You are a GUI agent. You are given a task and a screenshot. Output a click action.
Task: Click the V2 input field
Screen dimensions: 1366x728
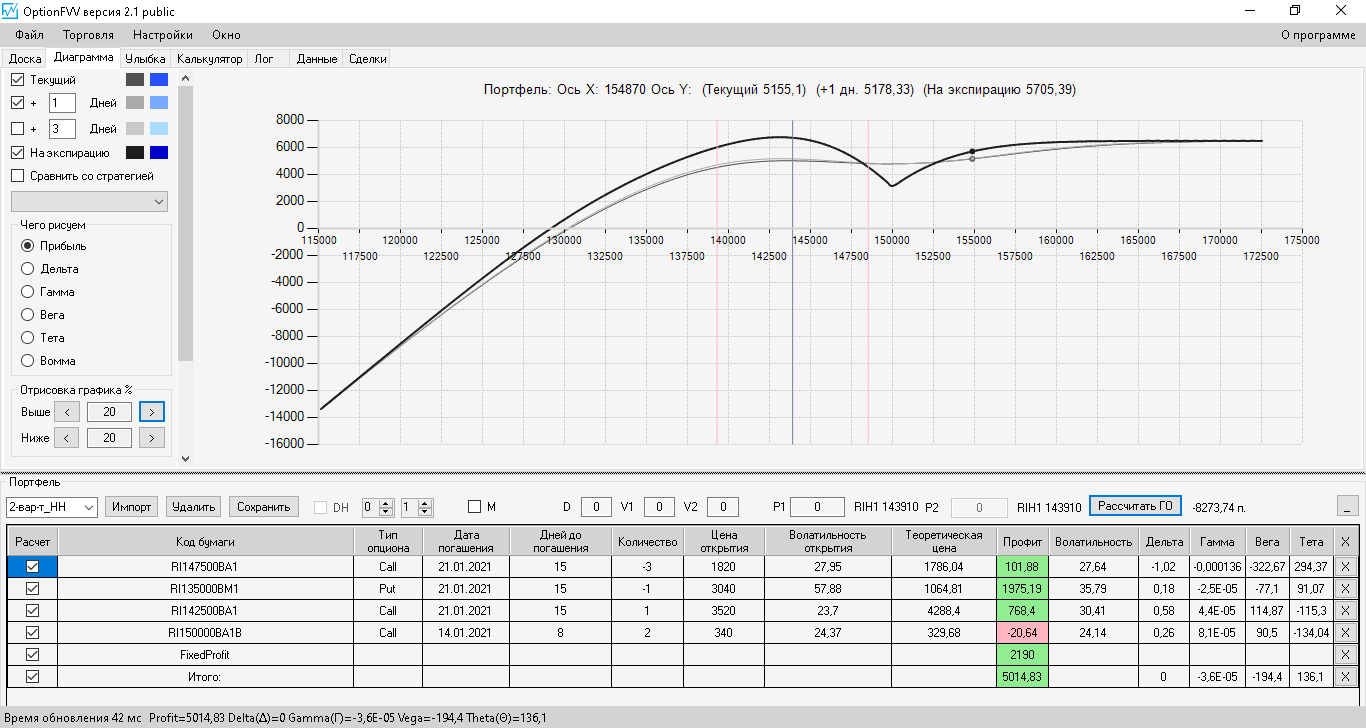[x=722, y=507]
